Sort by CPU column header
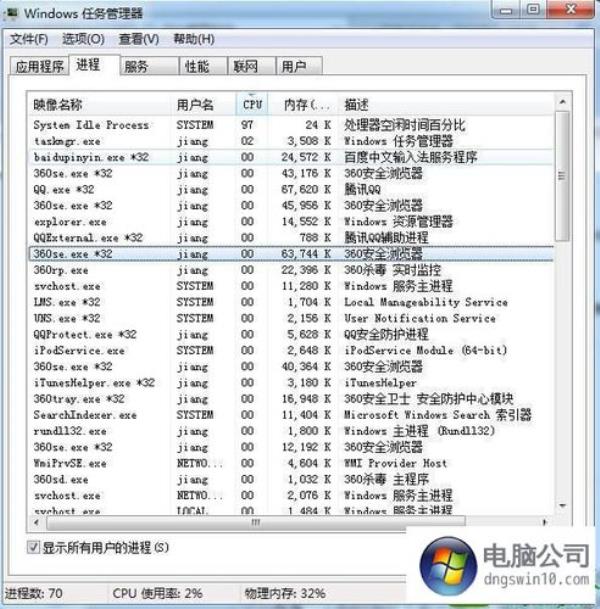The width and height of the screenshot is (600, 609). [x=252, y=104]
